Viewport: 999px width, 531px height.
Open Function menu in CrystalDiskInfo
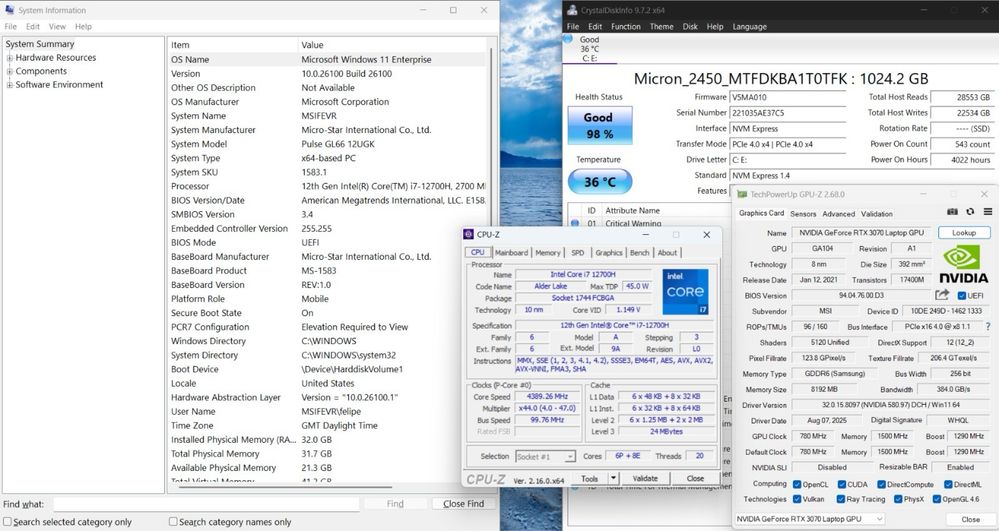tap(626, 27)
